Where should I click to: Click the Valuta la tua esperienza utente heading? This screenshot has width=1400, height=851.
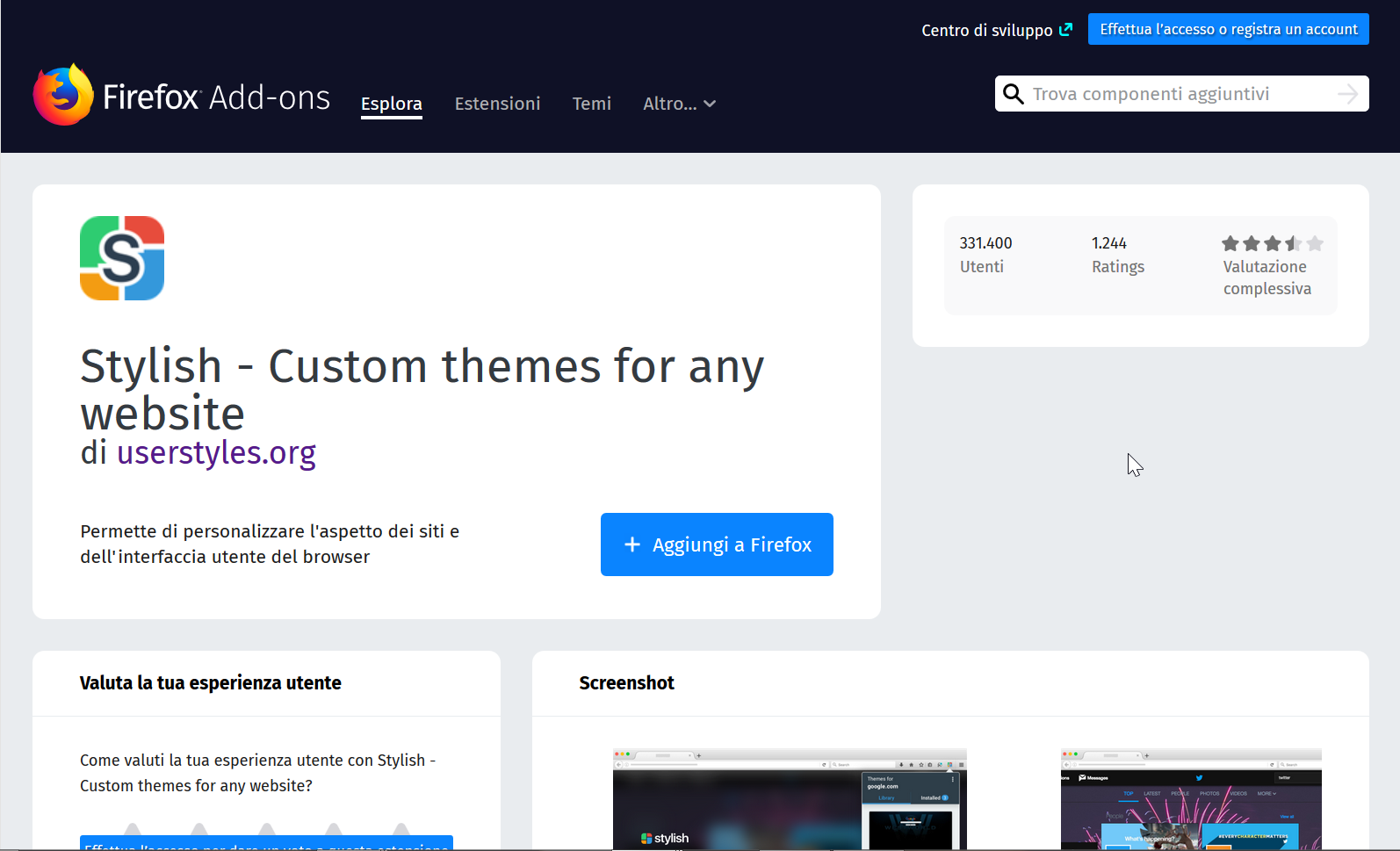211,683
